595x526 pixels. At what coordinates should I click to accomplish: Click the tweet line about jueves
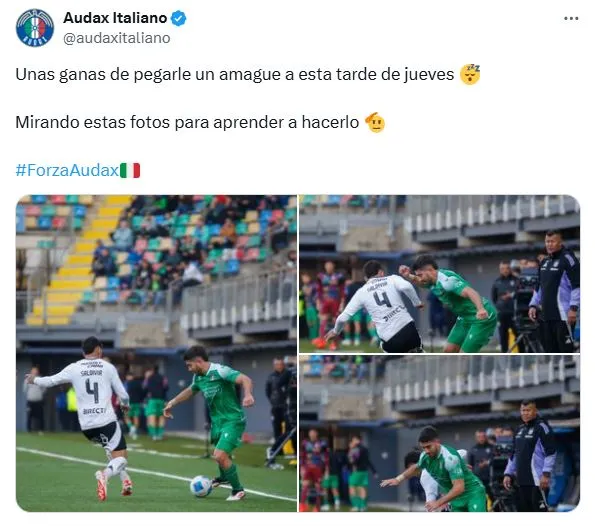[x=235, y=74]
